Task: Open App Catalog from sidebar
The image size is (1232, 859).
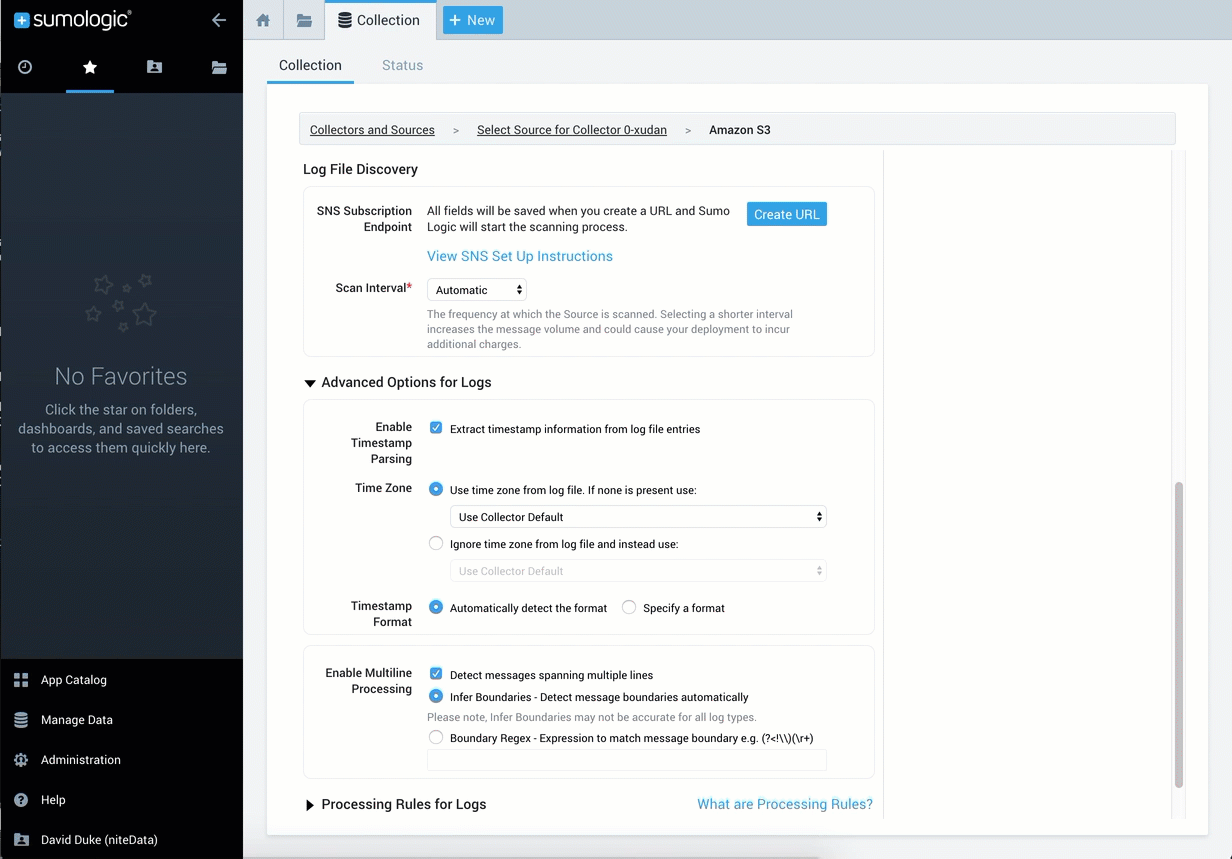Action: coord(73,680)
